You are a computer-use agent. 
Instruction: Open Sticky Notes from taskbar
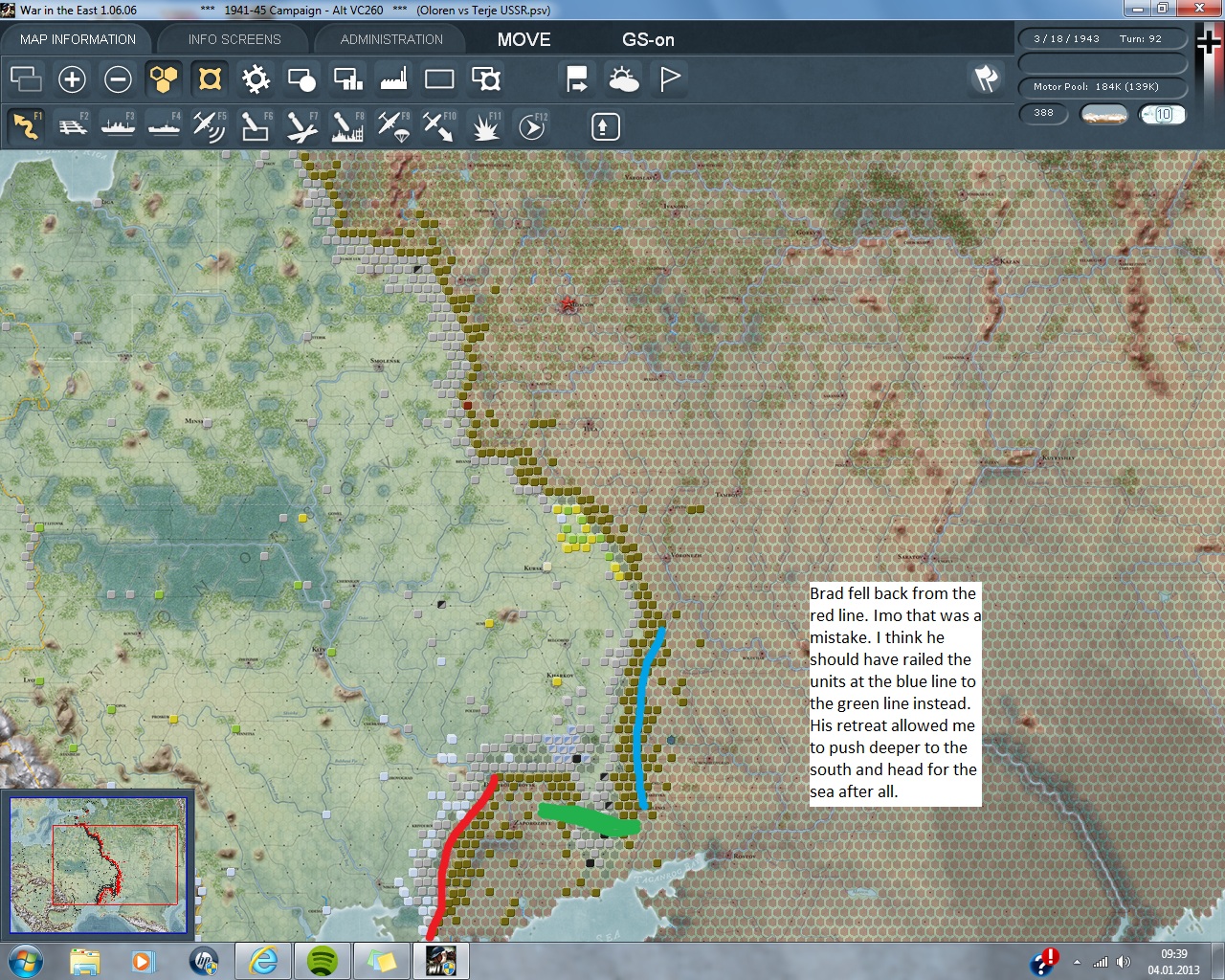[x=382, y=961]
